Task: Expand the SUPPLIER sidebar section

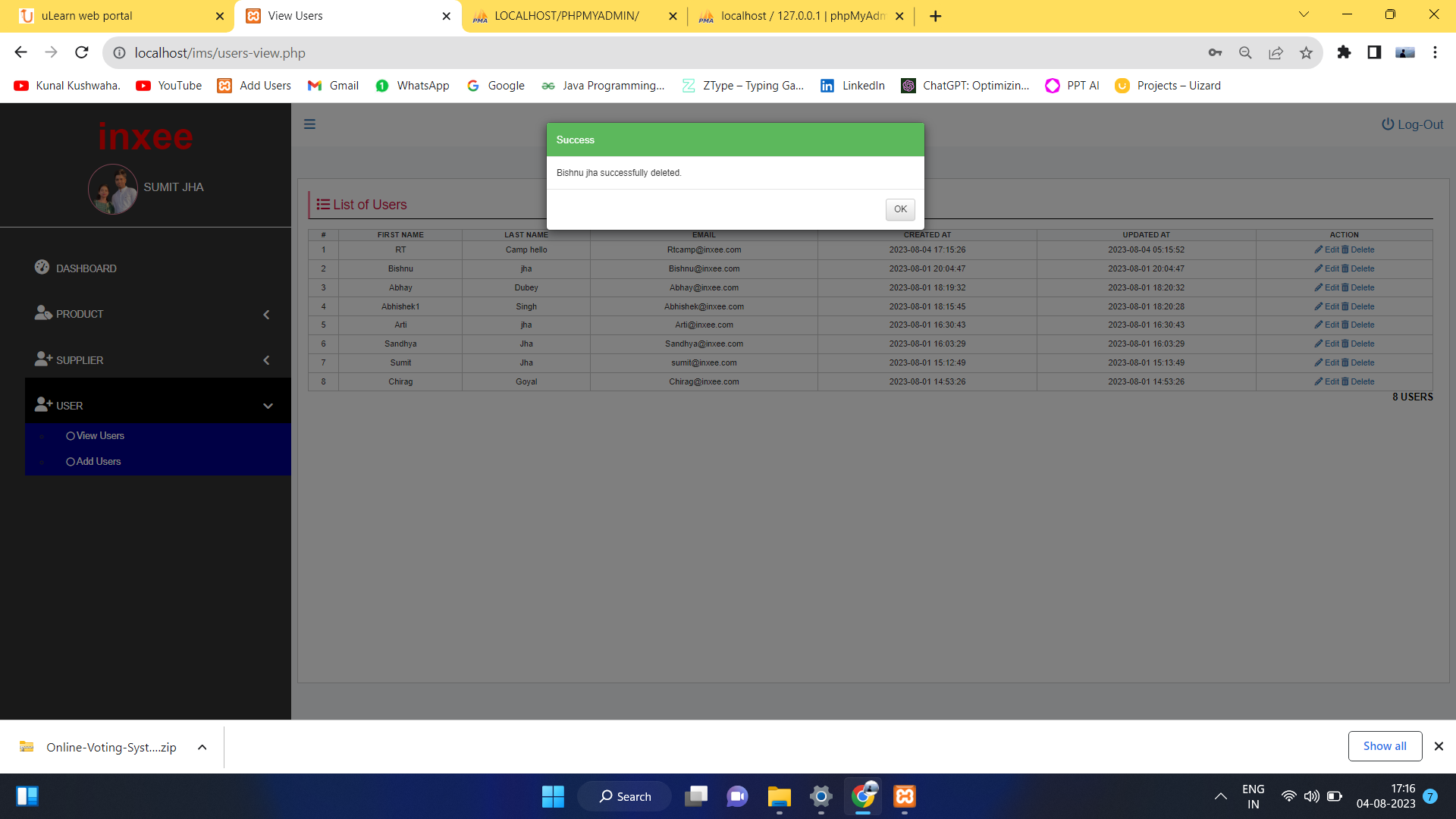Action: (x=266, y=360)
